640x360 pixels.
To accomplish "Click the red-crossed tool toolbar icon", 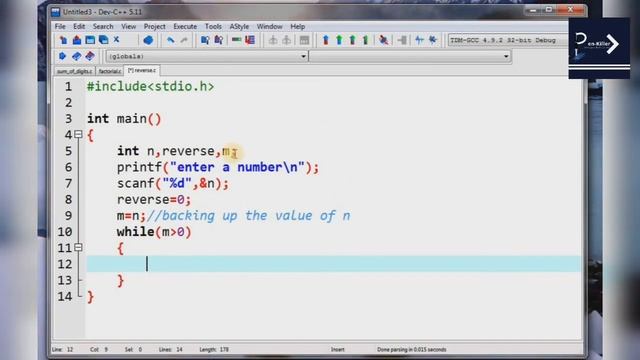I will [383, 40].
